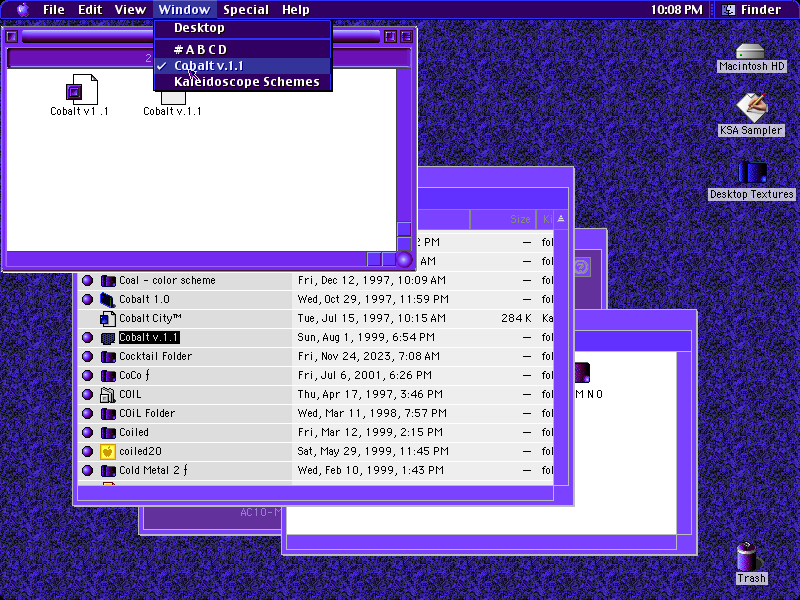
Task: Select the Coiled folder icon
Action: coord(108,433)
